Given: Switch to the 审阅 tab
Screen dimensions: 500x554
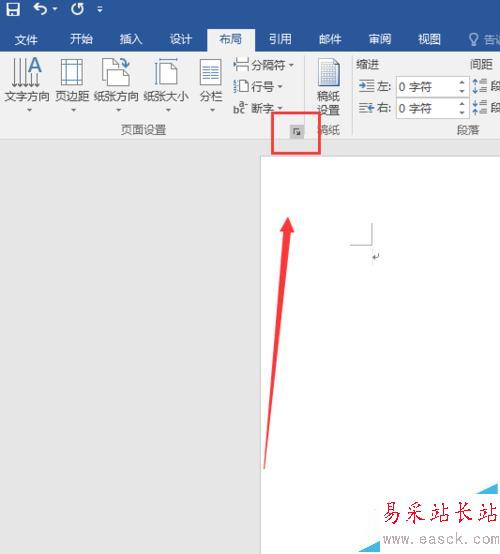Looking at the screenshot, I should coord(380,39).
